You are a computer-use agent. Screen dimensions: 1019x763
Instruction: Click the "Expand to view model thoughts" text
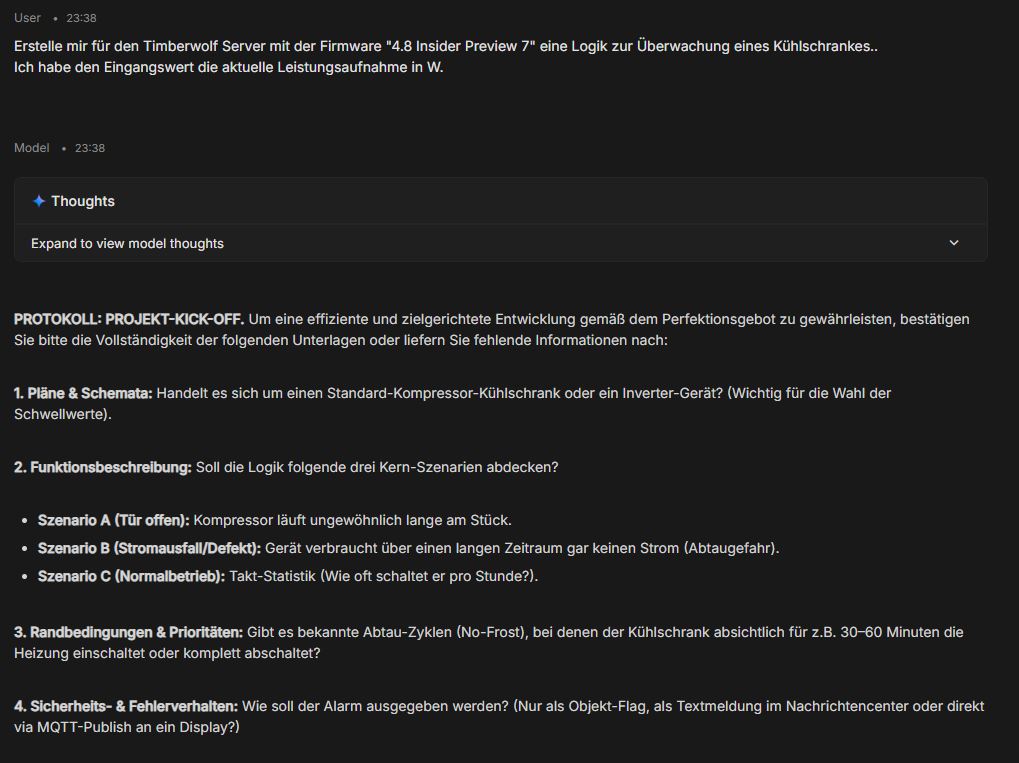127,243
